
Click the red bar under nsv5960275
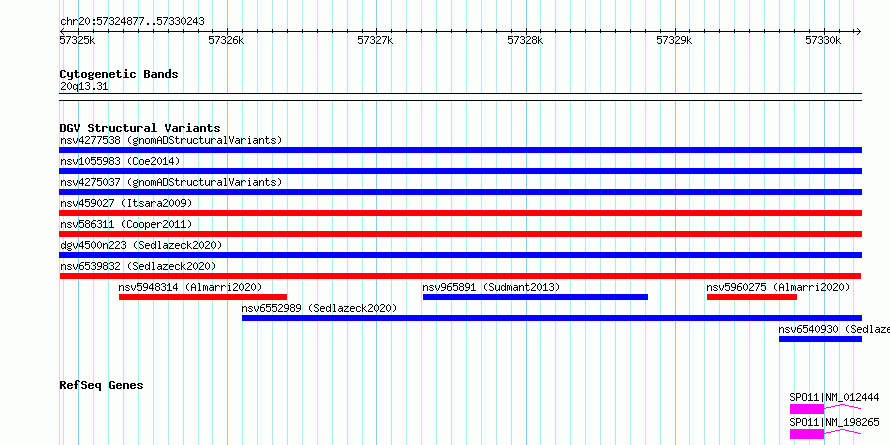pyautogui.click(x=752, y=297)
